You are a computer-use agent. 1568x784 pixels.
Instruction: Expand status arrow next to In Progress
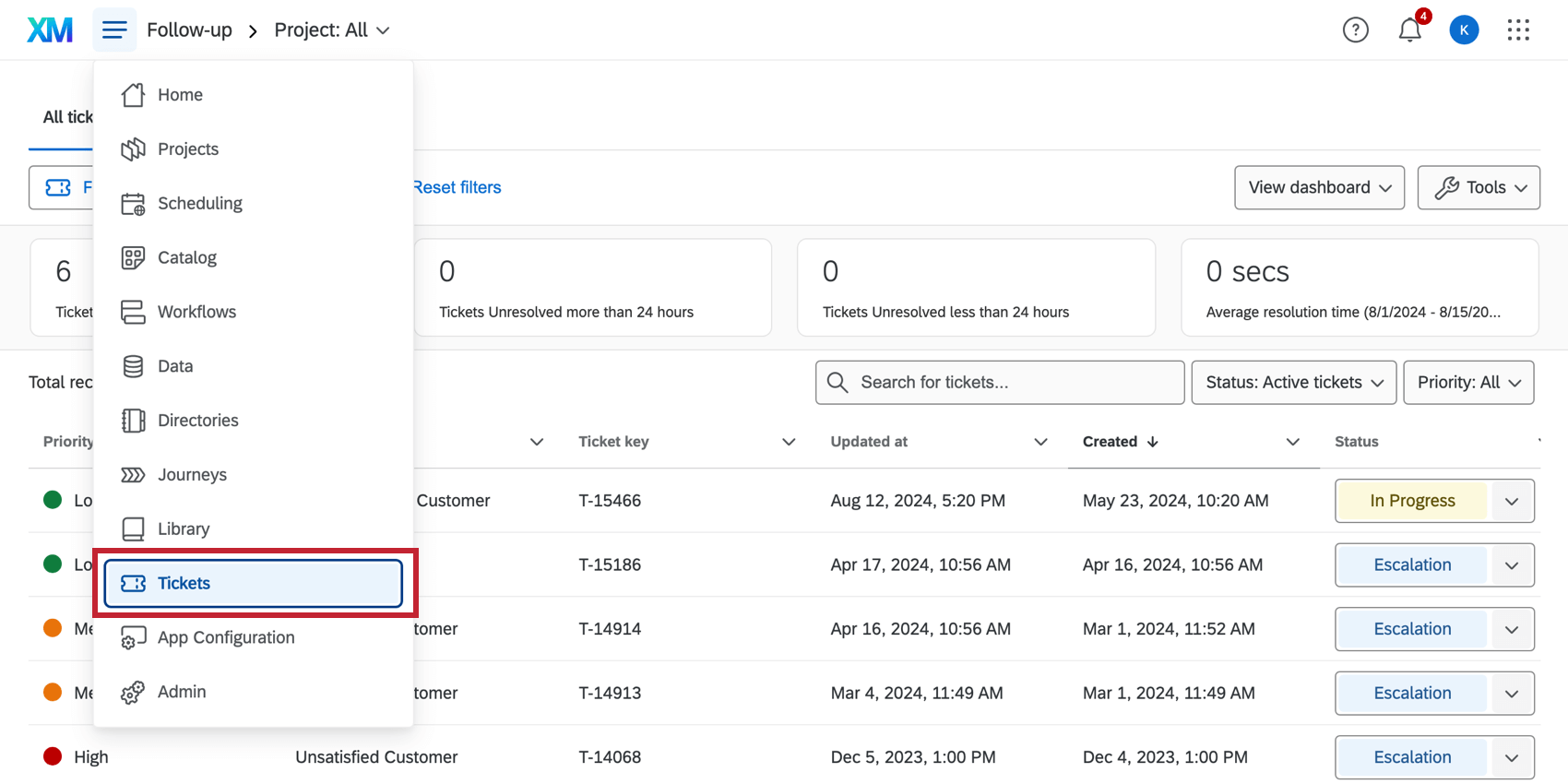click(x=1511, y=501)
